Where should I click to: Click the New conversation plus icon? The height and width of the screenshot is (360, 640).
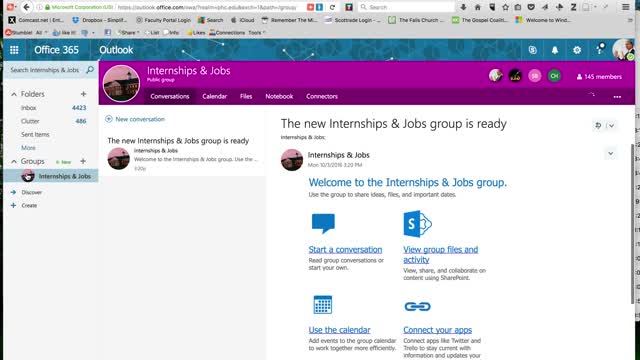pos(109,119)
